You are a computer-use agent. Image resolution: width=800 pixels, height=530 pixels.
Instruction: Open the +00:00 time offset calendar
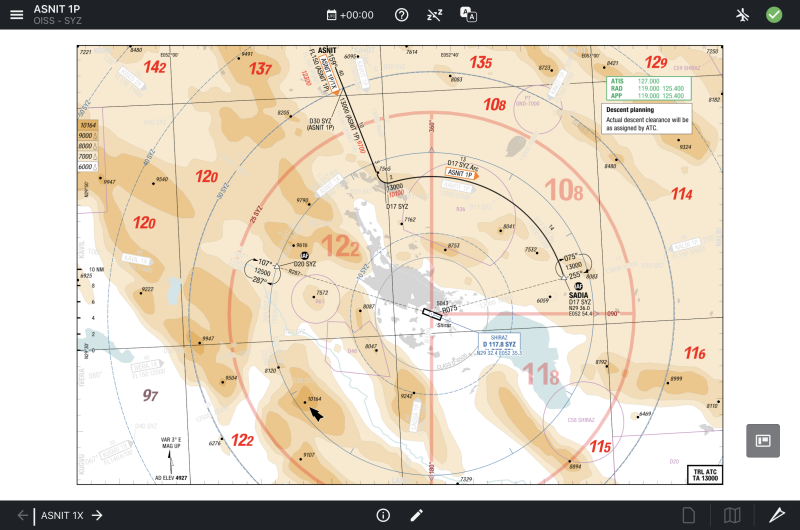(350, 15)
